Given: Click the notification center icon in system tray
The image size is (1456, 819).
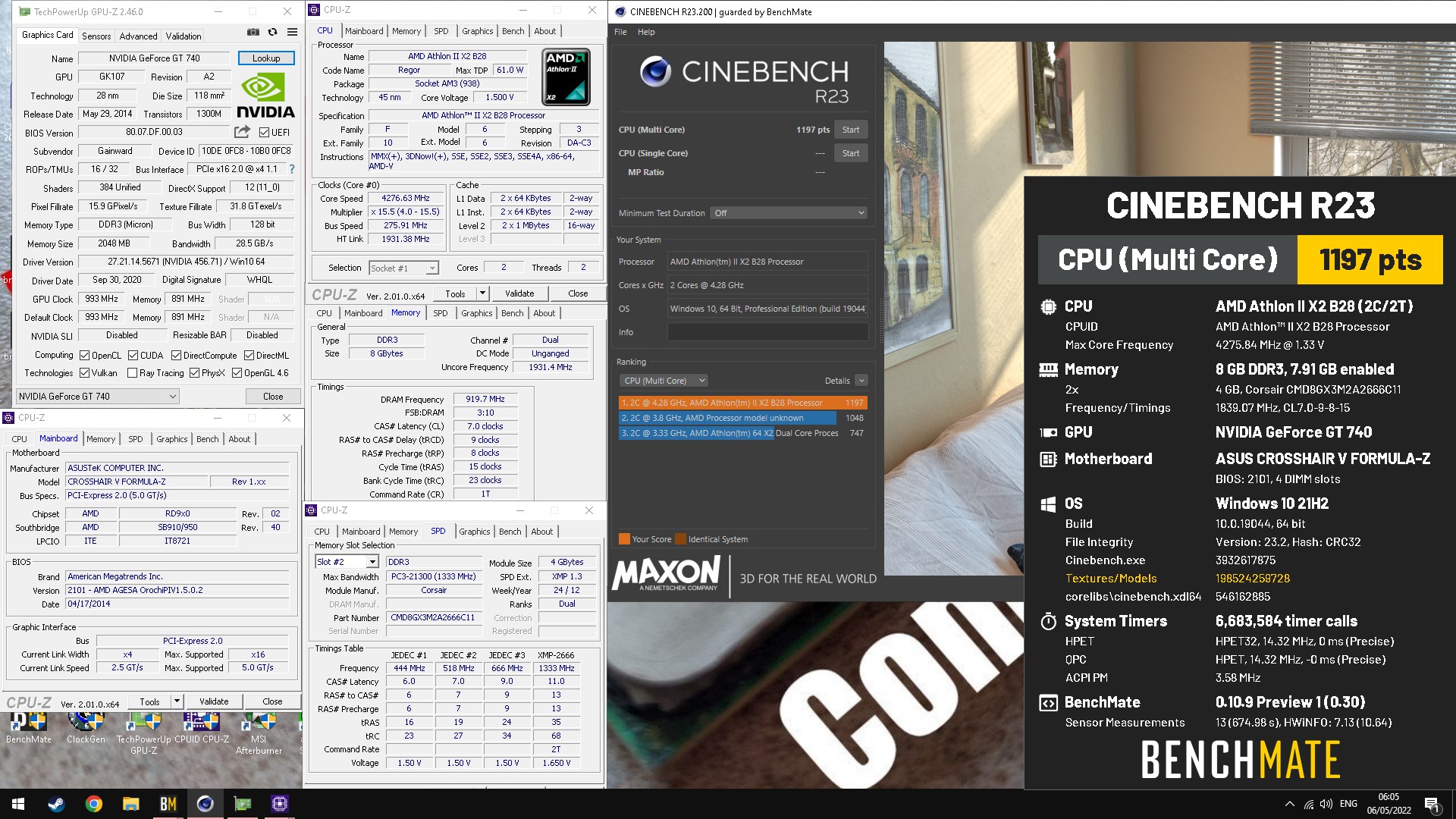Looking at the screenshot, I should [x=1431, y=804].
